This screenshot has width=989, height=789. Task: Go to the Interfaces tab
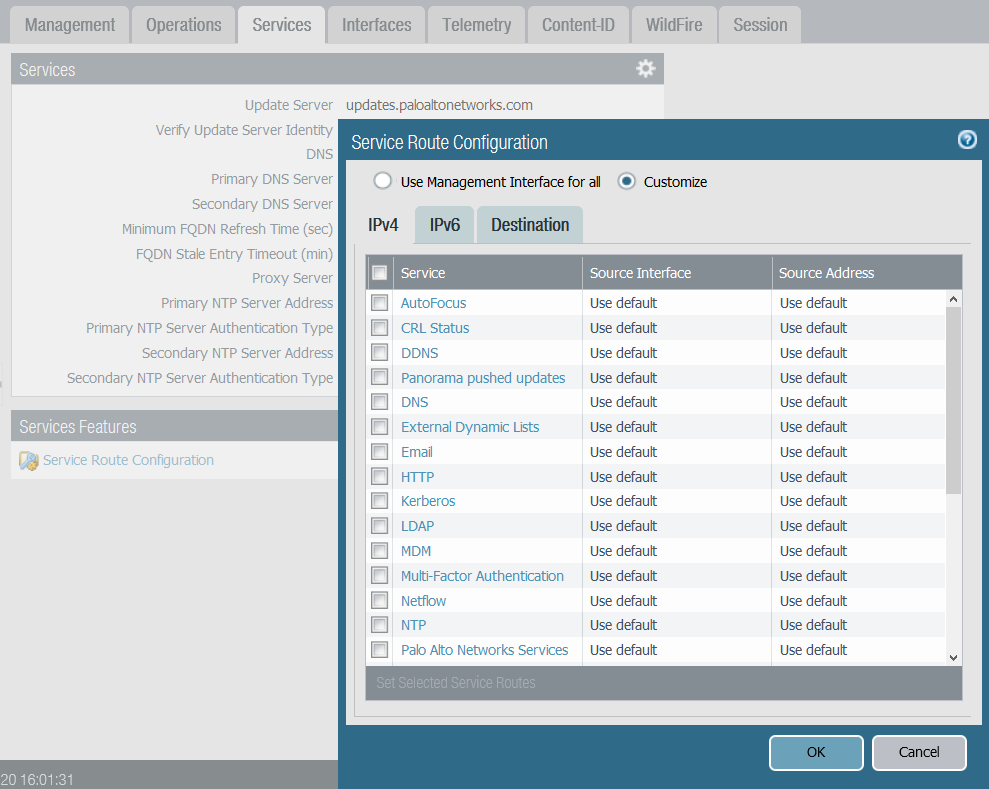377,25
